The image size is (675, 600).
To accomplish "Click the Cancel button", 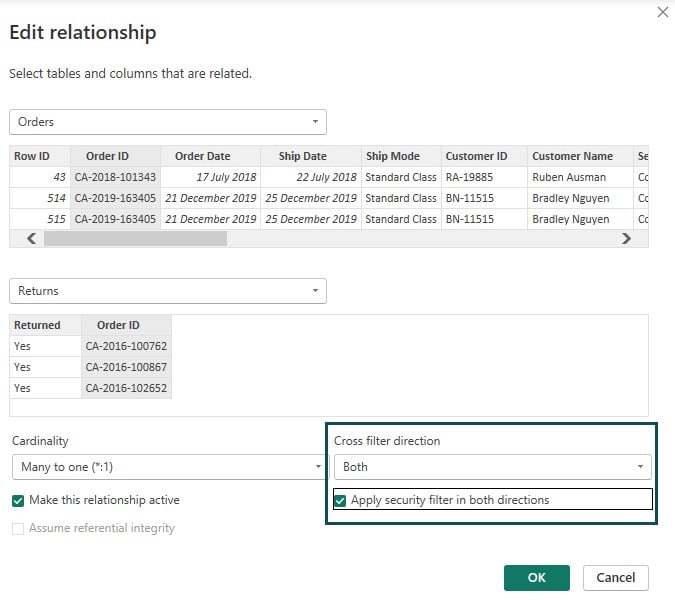I will (x=616, y=578).
